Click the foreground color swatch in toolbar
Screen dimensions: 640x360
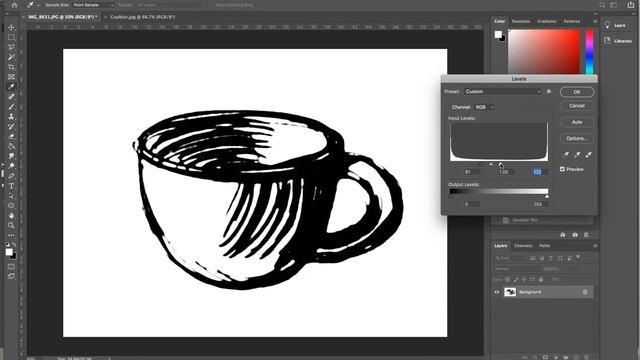[9, 252]
